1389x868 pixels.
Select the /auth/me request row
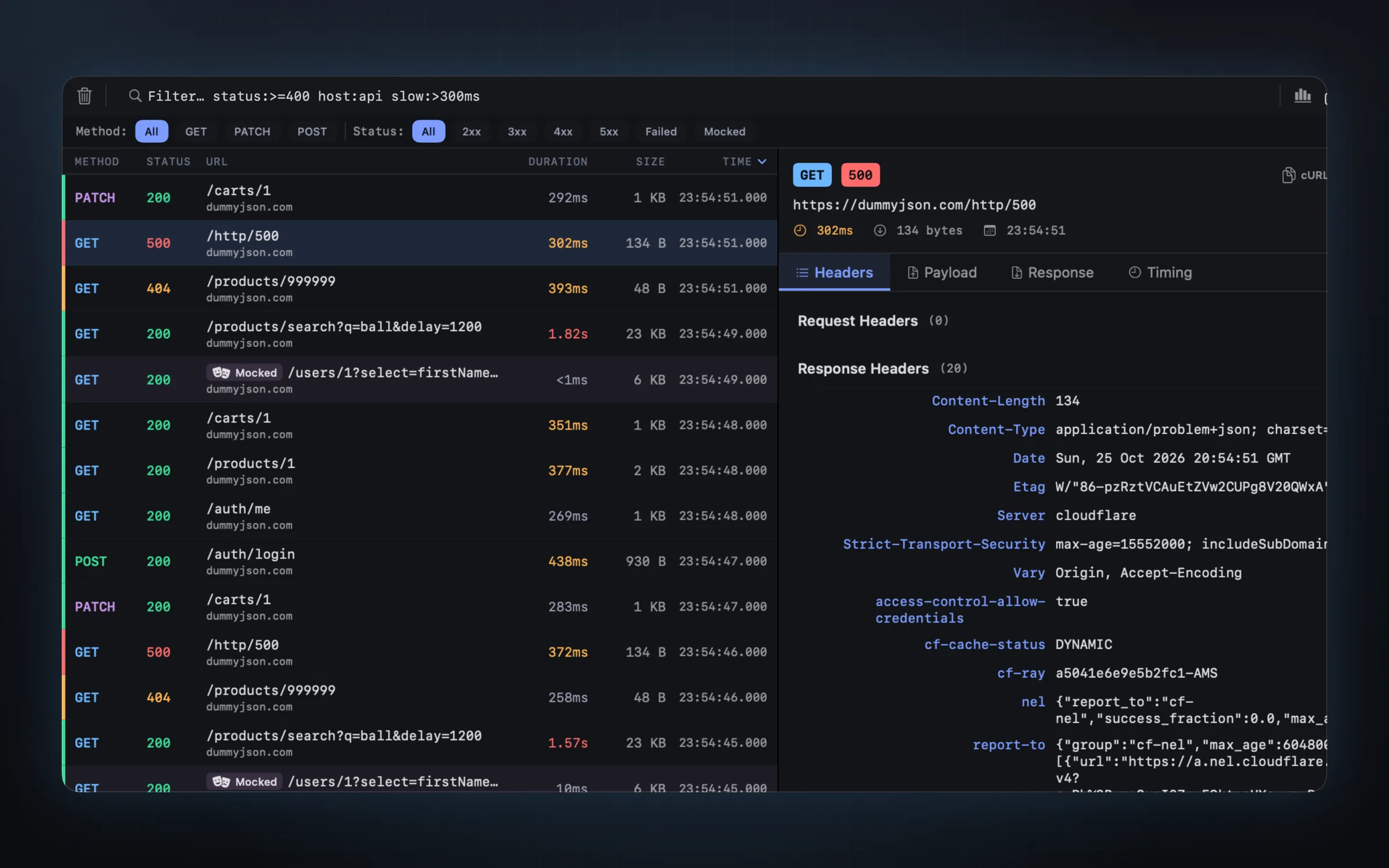coord(420,516)
